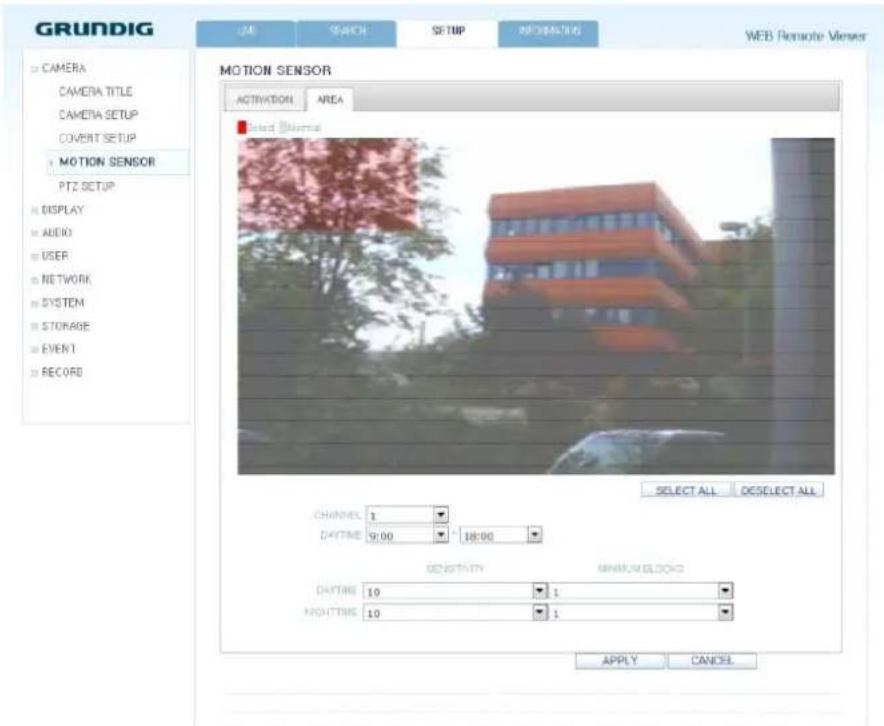
Task: Select MOTION SENSOR in sidebar
Action: point(107,162)
